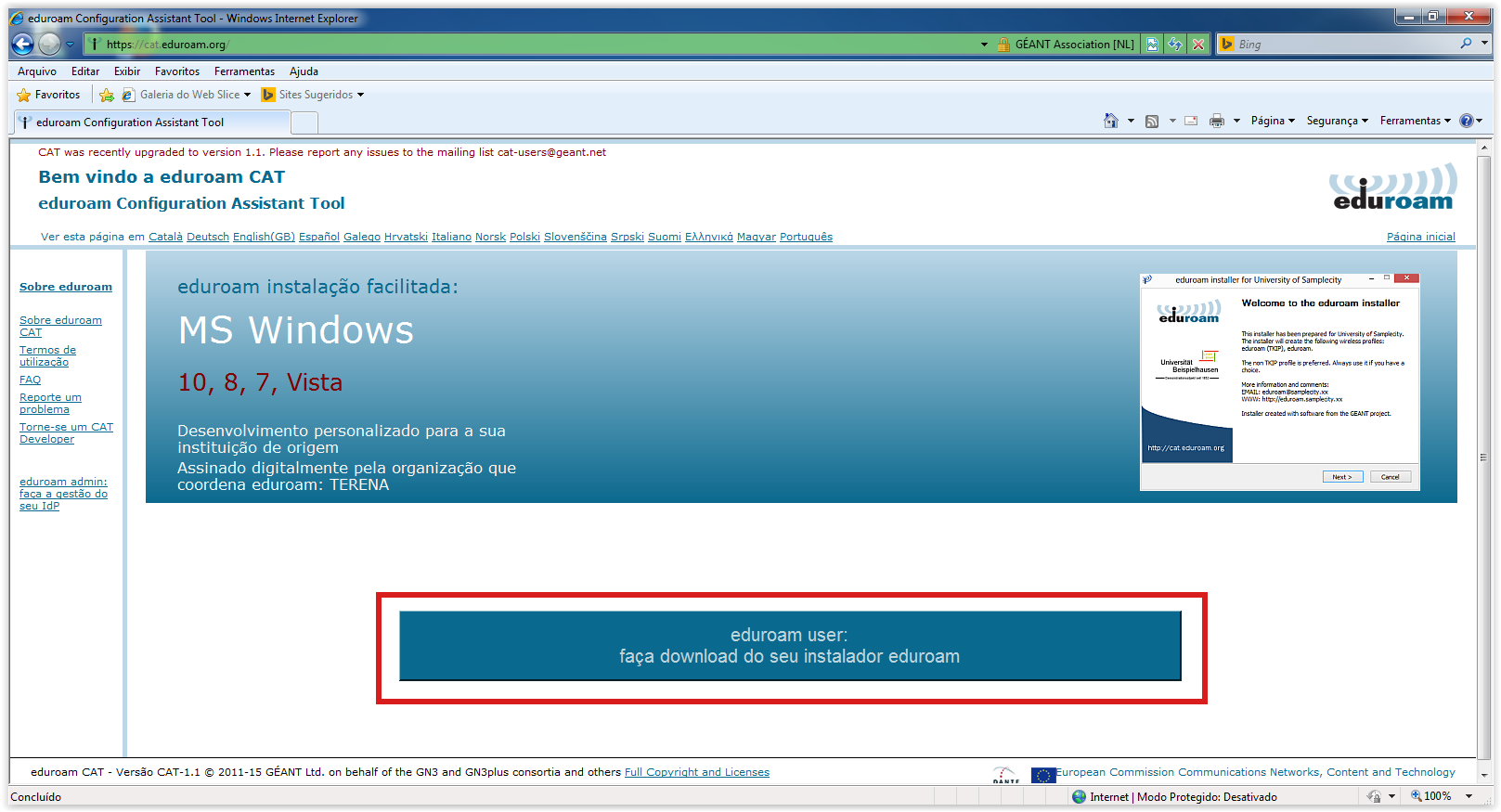The image size is (1501, 812).
Task: Click Reporte um problema link
Action: click(x=50, y=403)
